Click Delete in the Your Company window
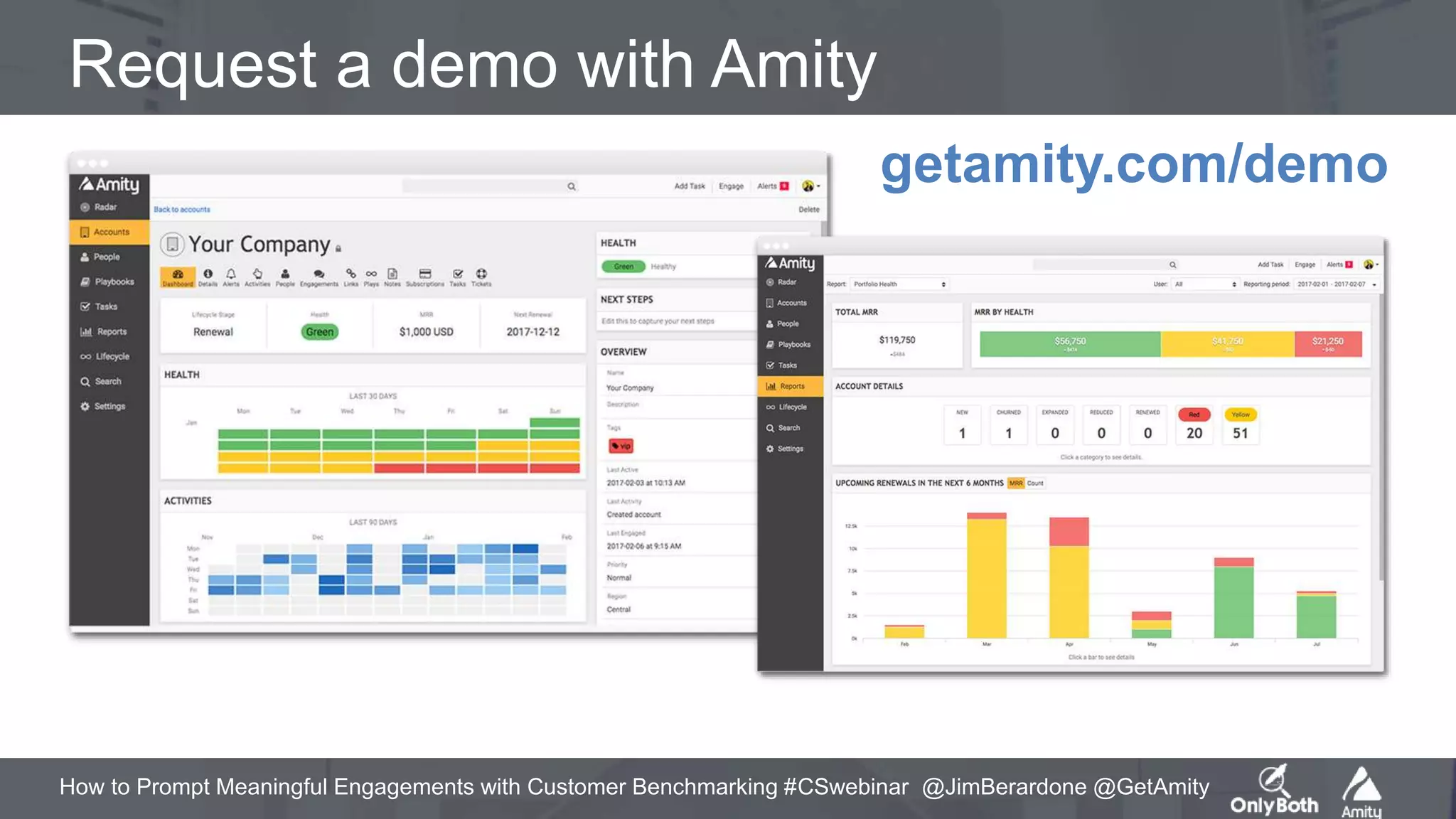The image size is (1456, 819). click(x=809, y=210)
